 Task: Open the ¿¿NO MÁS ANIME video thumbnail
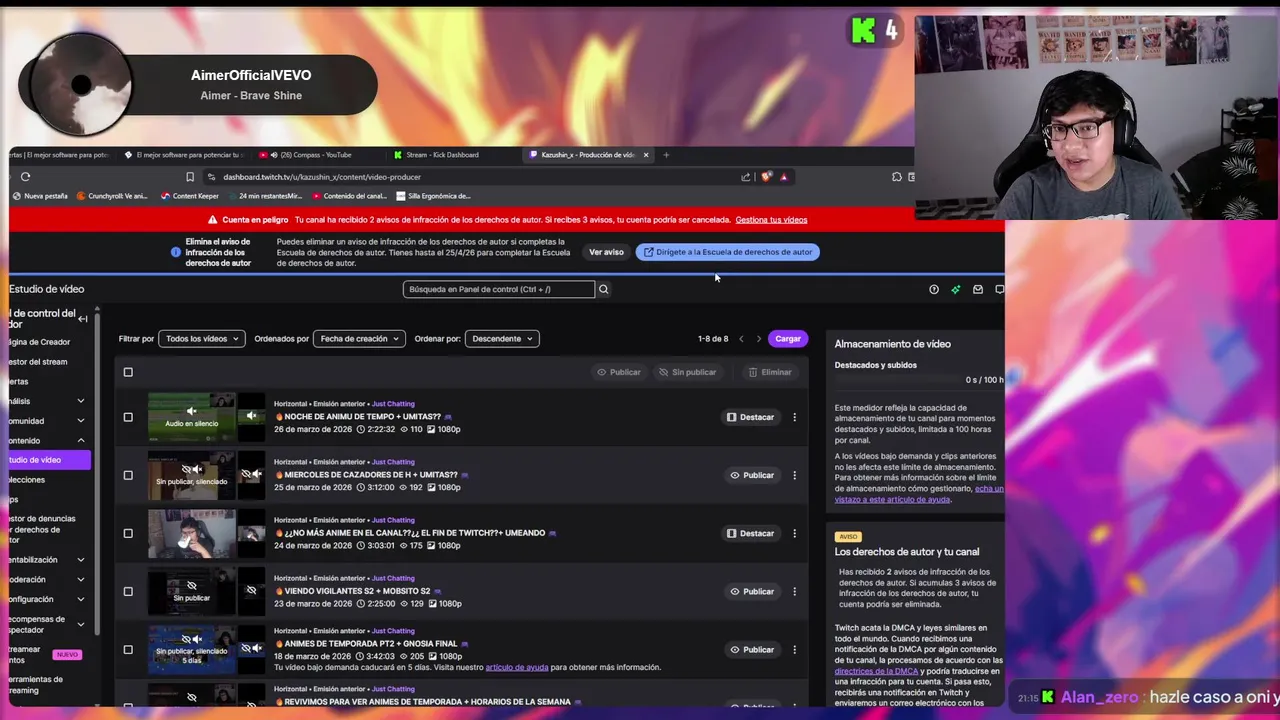[192, 533]
